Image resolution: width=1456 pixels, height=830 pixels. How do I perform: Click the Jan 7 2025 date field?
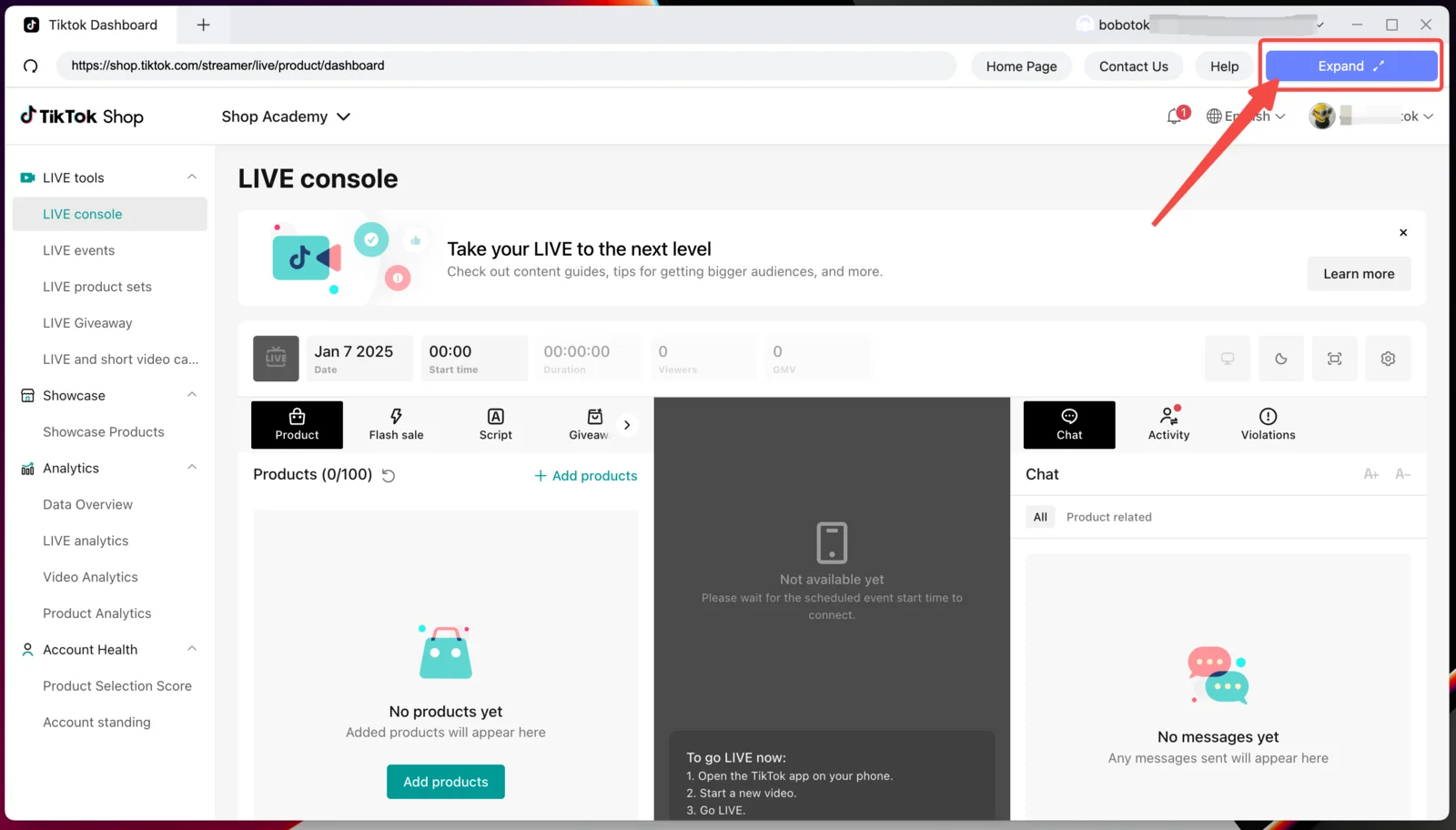pos(359,359)
